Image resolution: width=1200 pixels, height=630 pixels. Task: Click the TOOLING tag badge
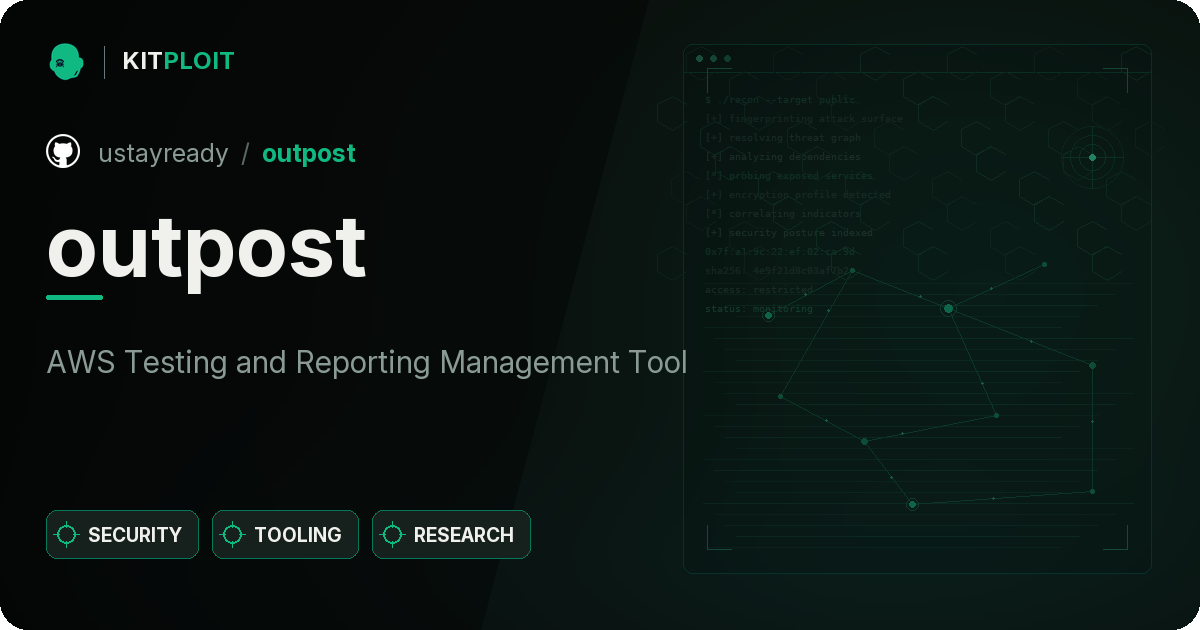click(x=285, y=535)
